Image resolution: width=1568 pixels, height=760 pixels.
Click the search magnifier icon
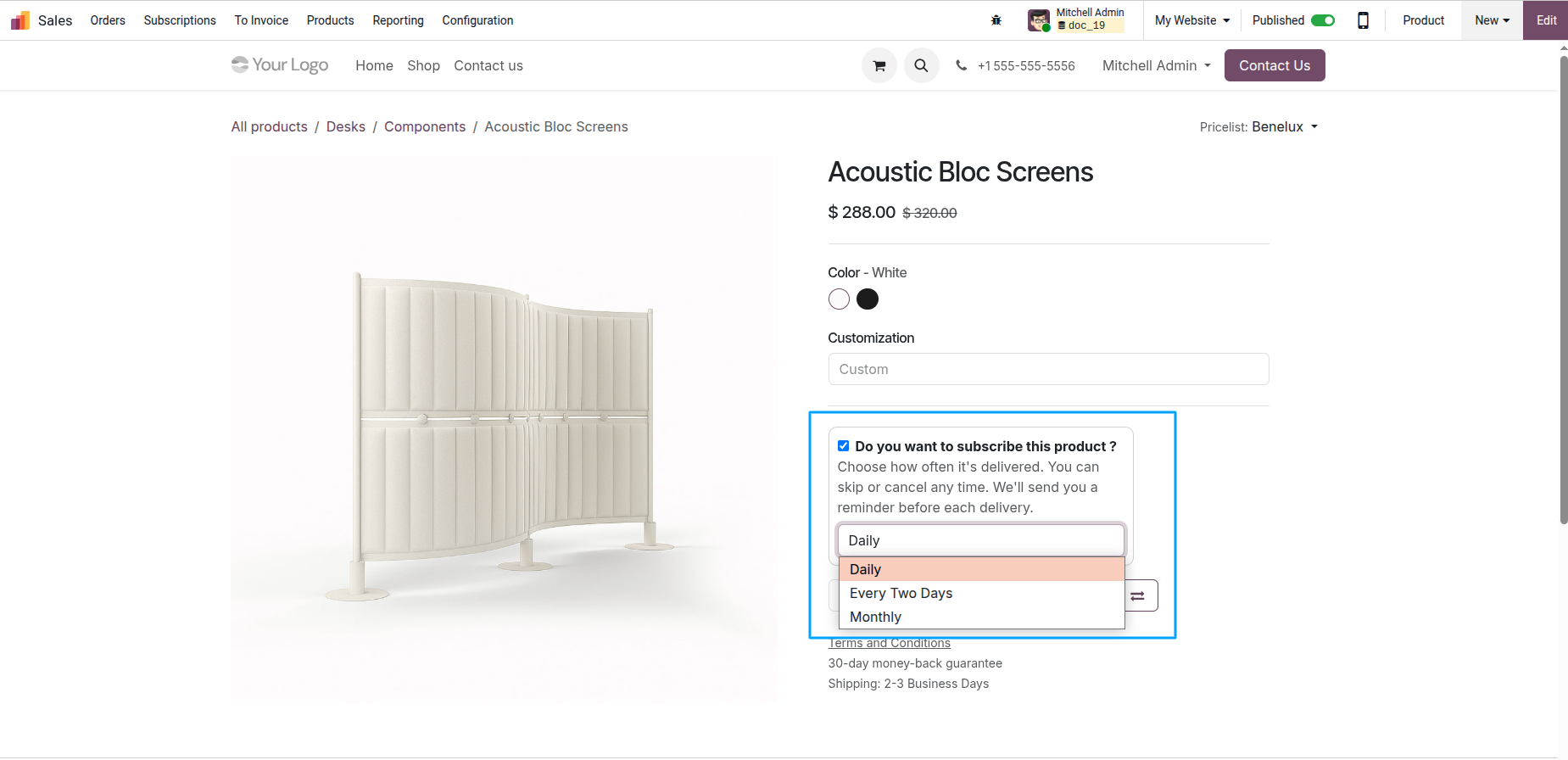[x=921, y=65]
